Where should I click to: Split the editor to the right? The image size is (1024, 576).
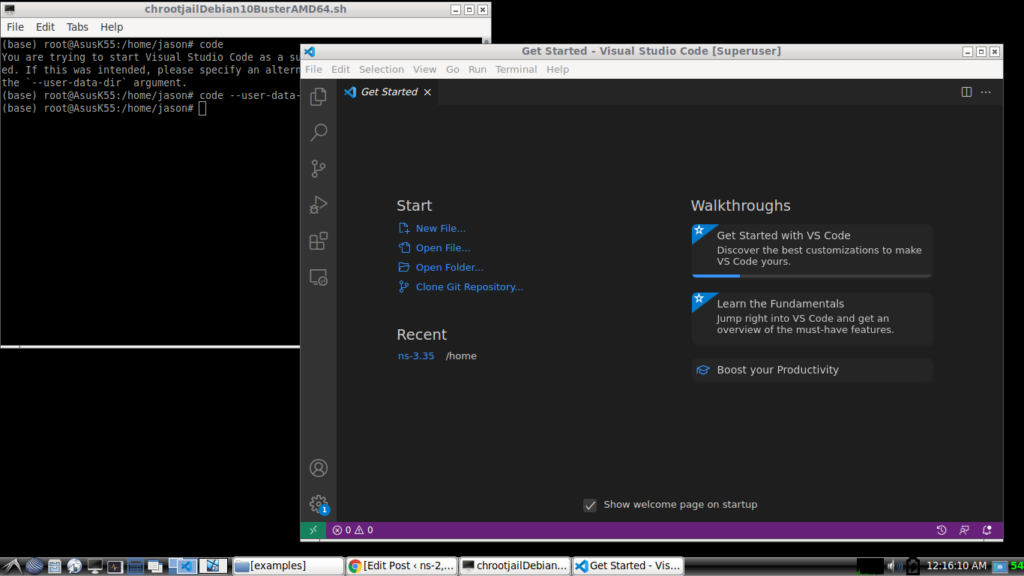966,92
